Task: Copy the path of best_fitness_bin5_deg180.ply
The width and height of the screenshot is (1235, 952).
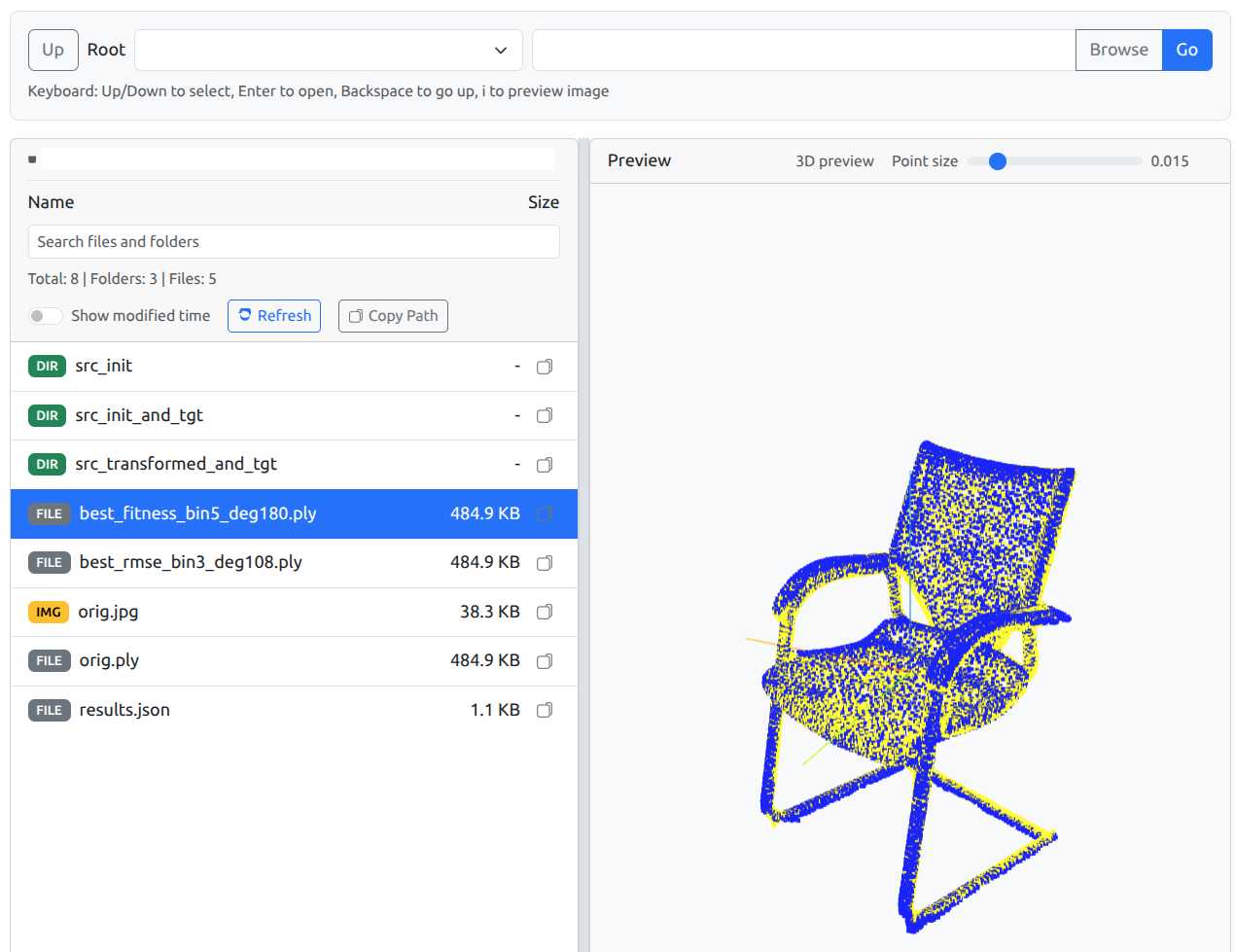Action: (x=544, y=513)
